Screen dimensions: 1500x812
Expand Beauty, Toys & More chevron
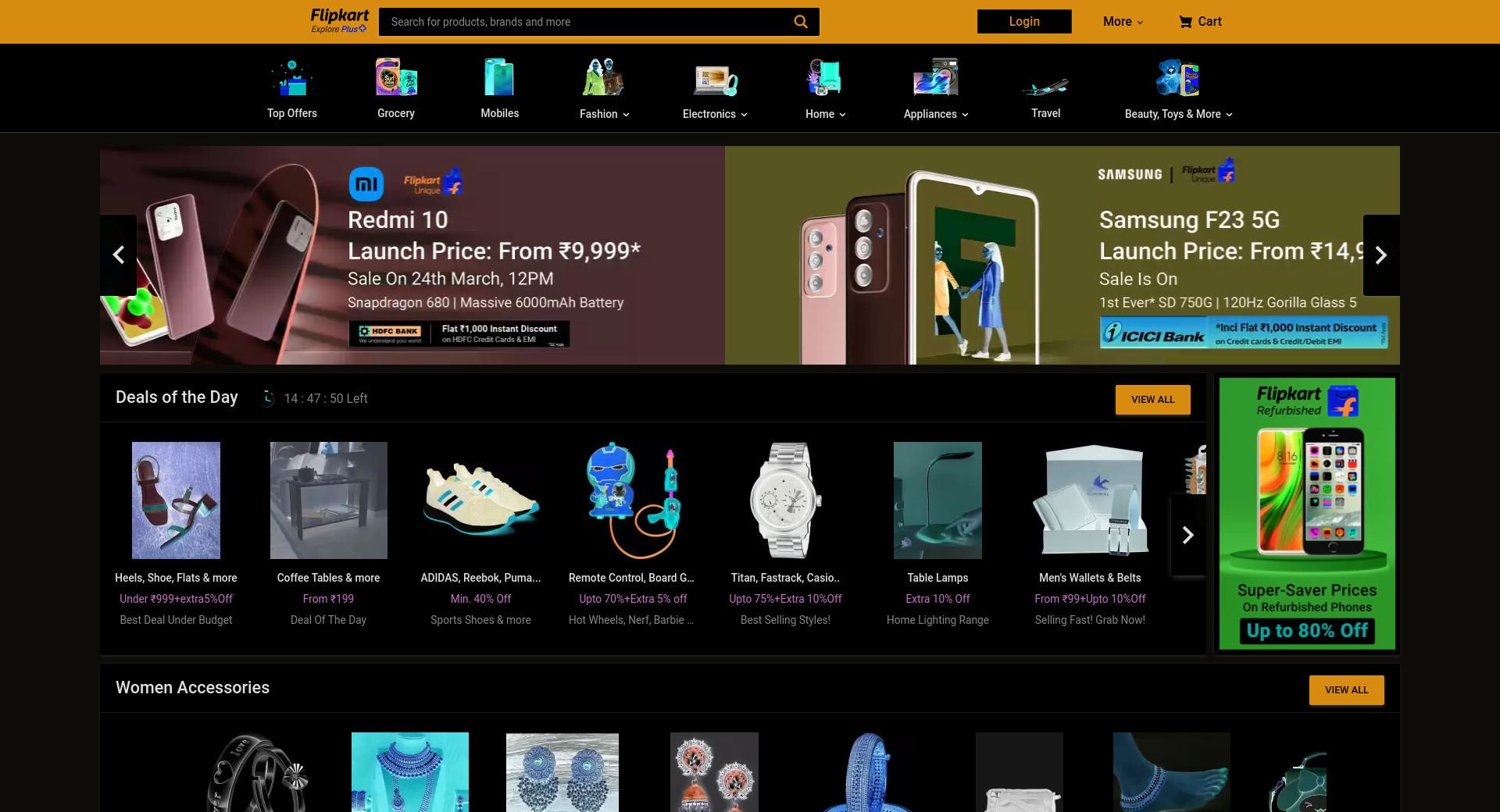coord(1229,115)
